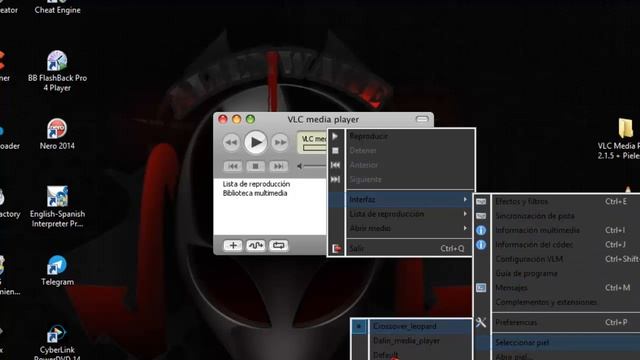Click Biblioteca multimedia in playlist pane
640x360 pixels.
click(255, 193)
